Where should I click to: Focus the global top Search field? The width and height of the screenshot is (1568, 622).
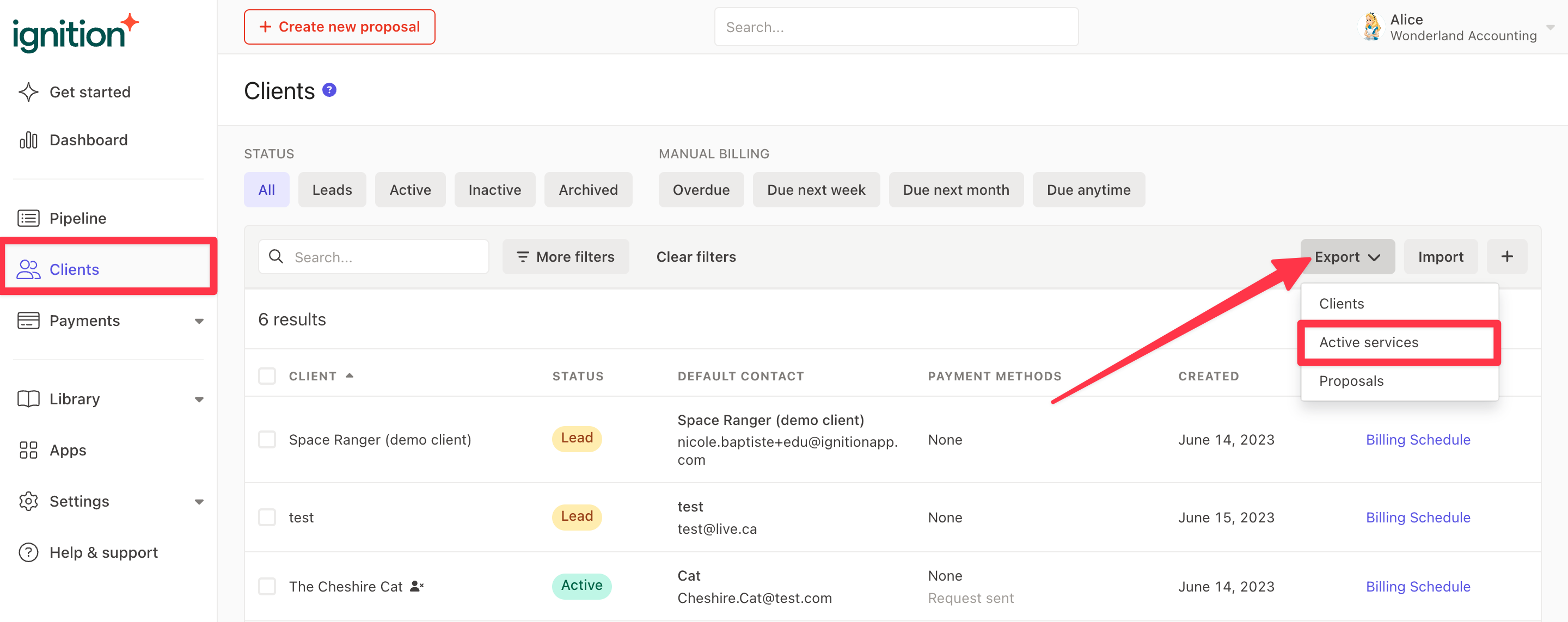click(896, 27)
